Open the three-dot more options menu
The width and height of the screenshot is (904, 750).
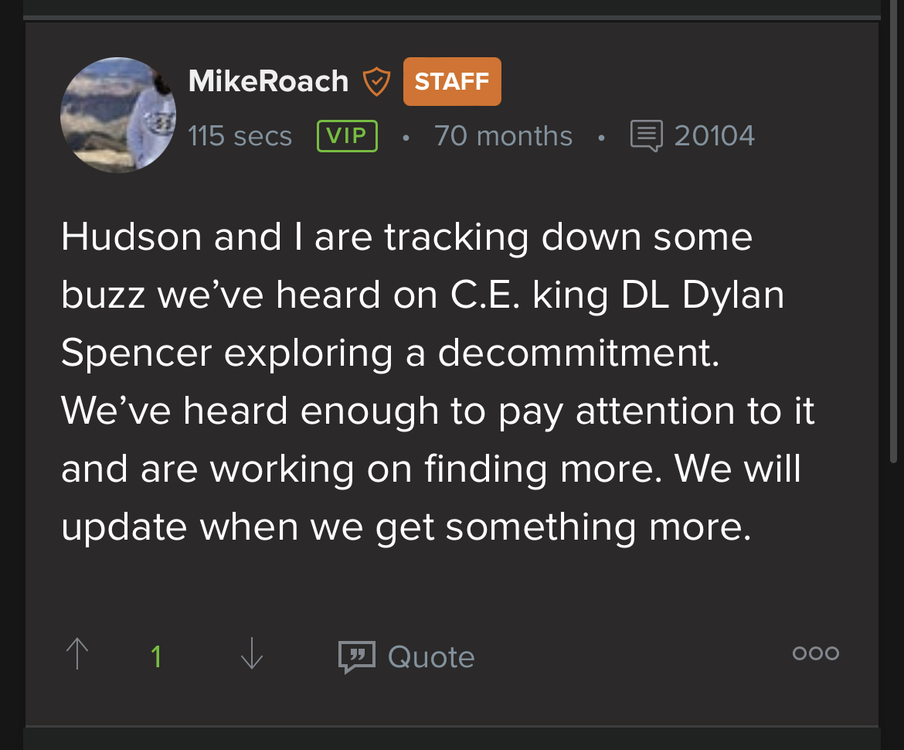815,653
